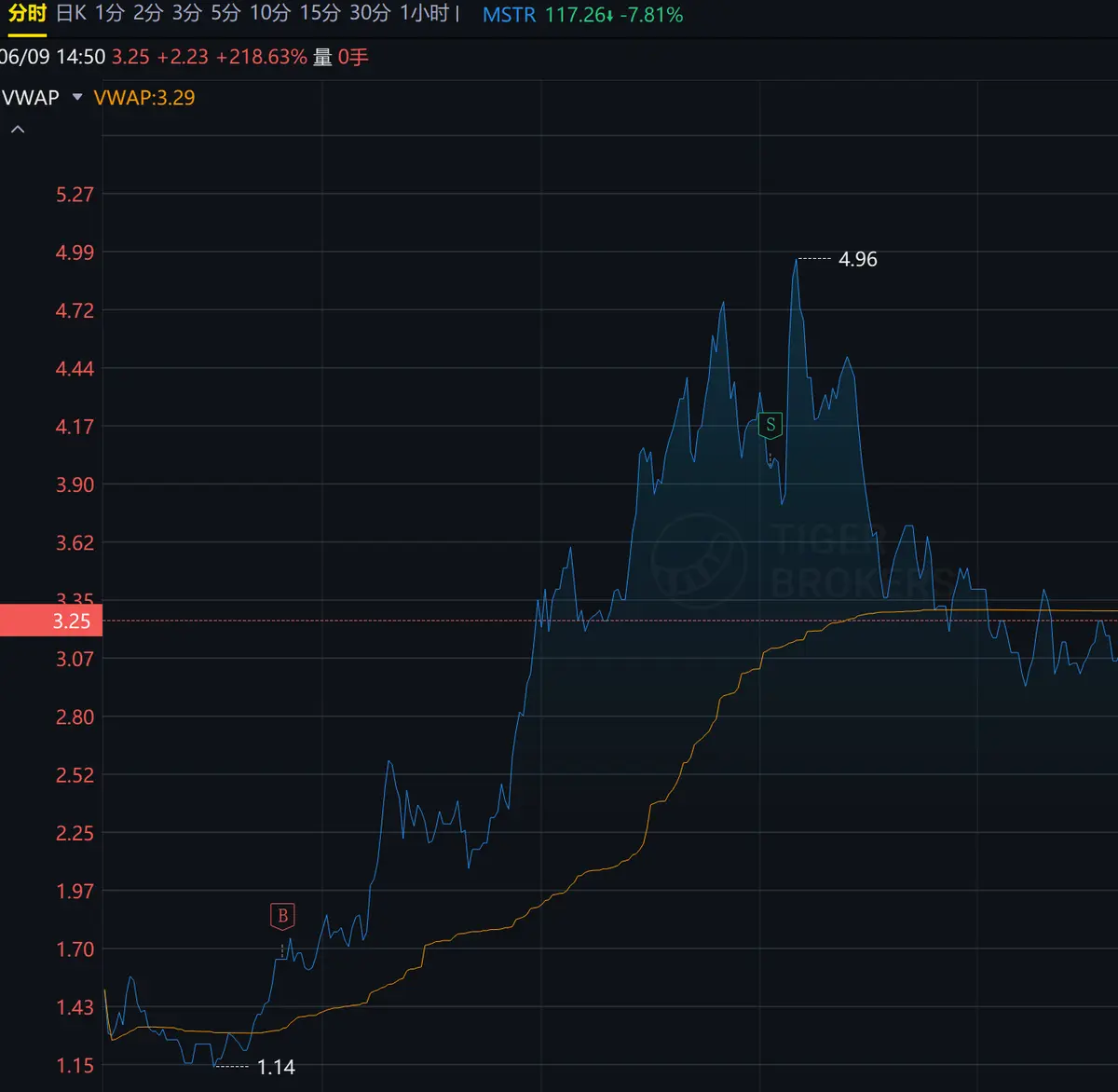
Task: Click the 06/09 14:50 timestamp
Action: pos(53,57)
